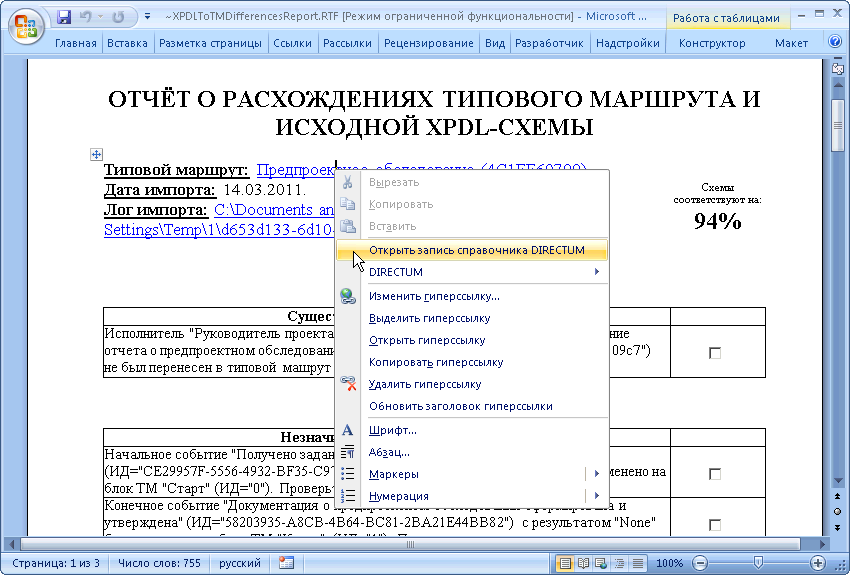Undo the last action
This screenshot has width=850, height=575.
point(85,17)
